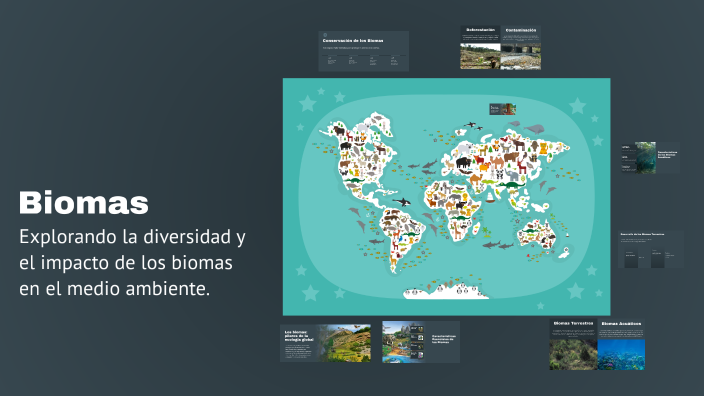Open the 'Biomas Terrestres' slide thumbnail

[x=573, y=344]
